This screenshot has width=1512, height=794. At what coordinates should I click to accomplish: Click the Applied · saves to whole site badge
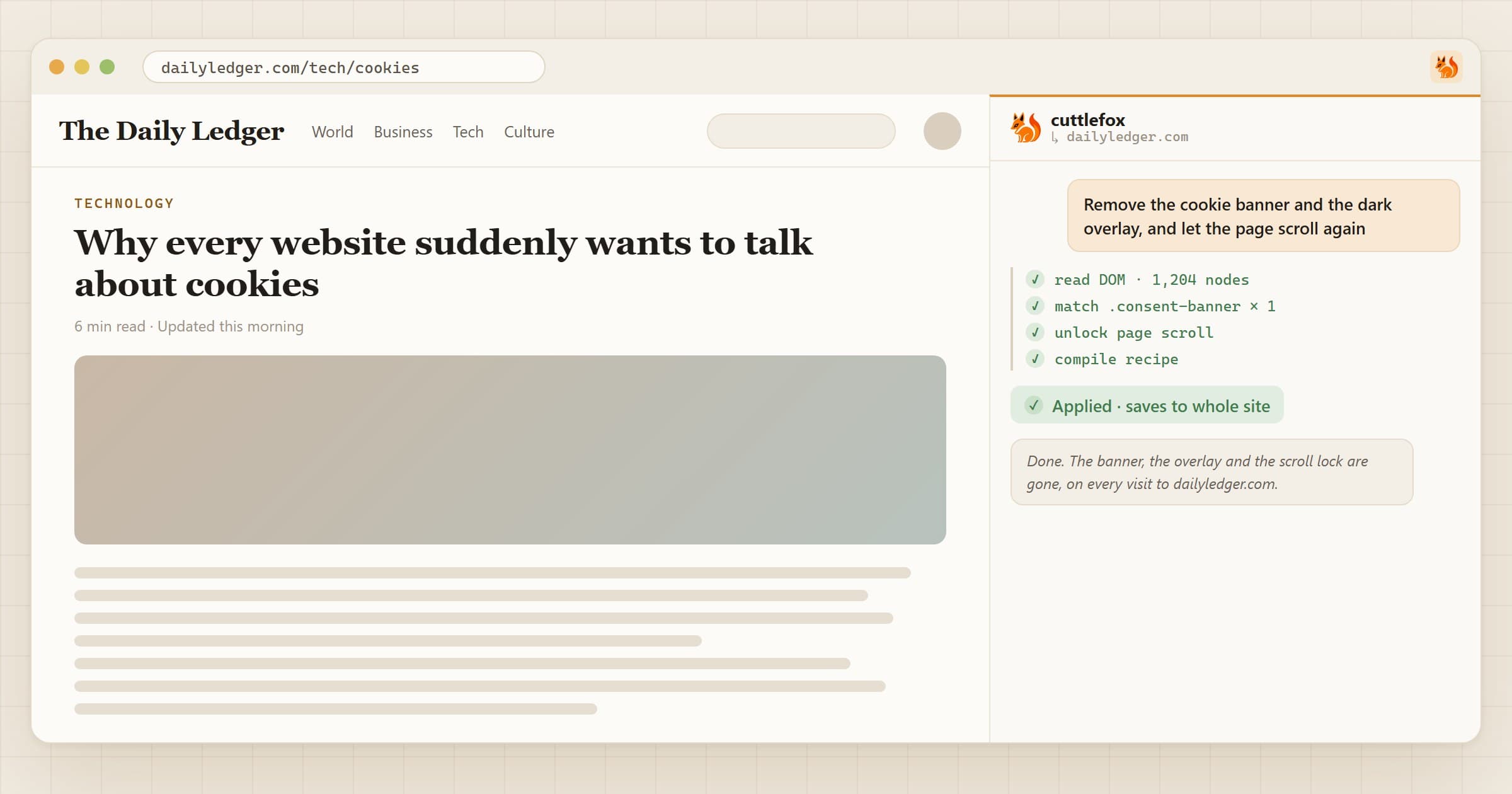pyautogui.click(x=1147, y=405)
